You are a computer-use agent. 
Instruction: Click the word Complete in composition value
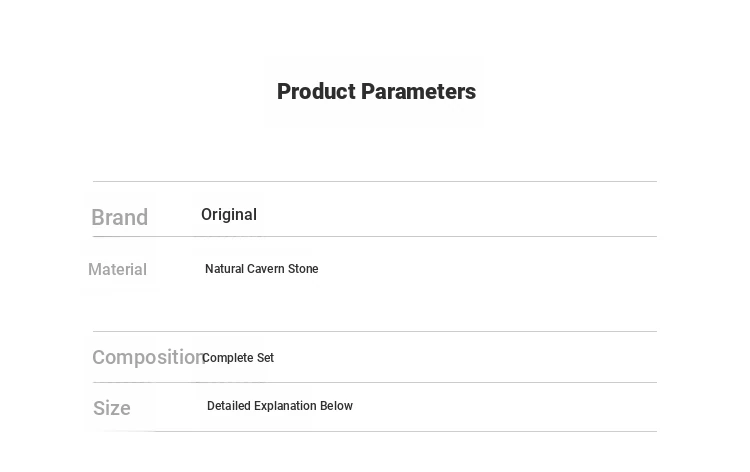[228, 358]
